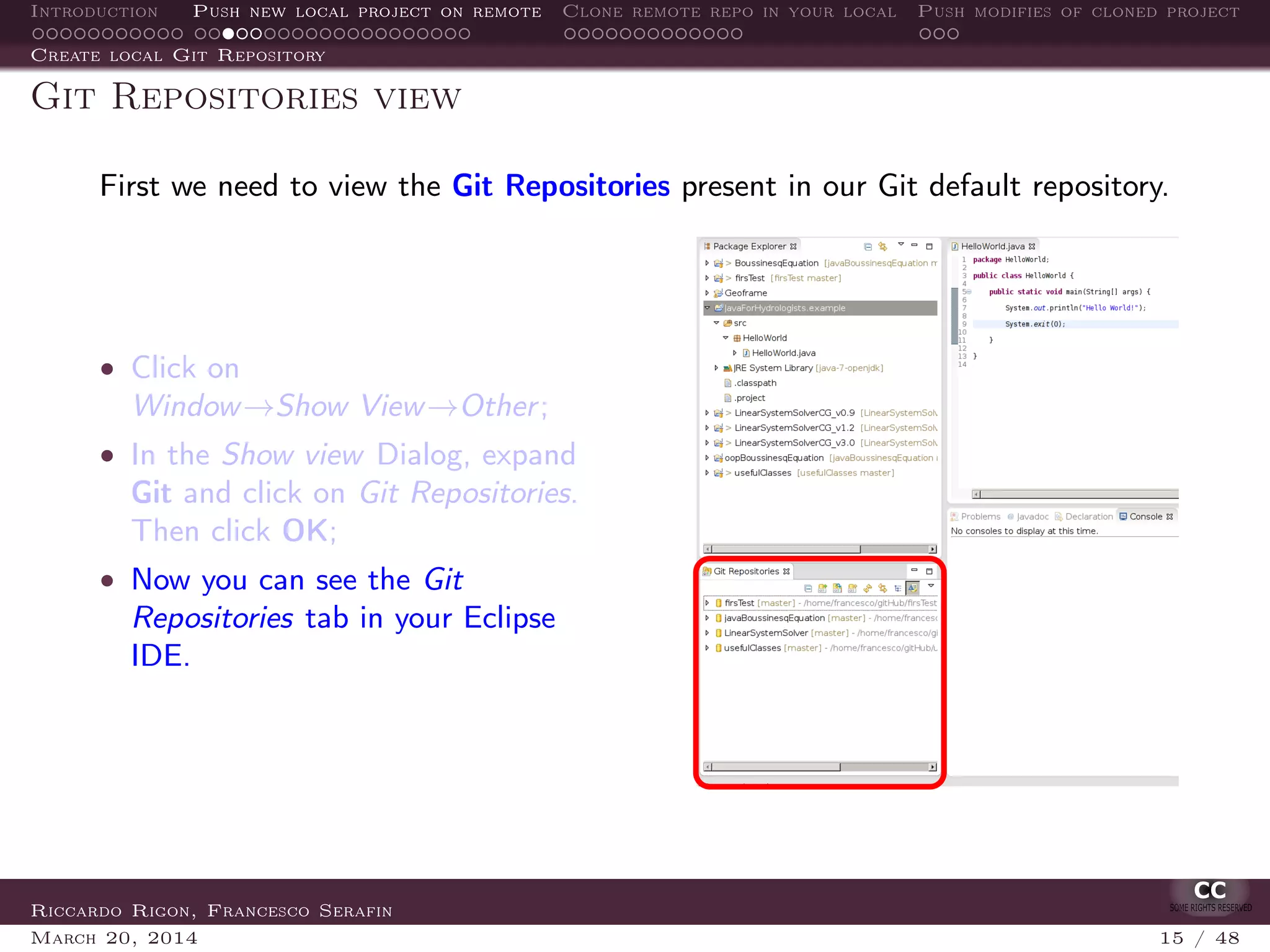Open Package Explorer view menu triangle
1270x952 pixels.
(900, 244)
